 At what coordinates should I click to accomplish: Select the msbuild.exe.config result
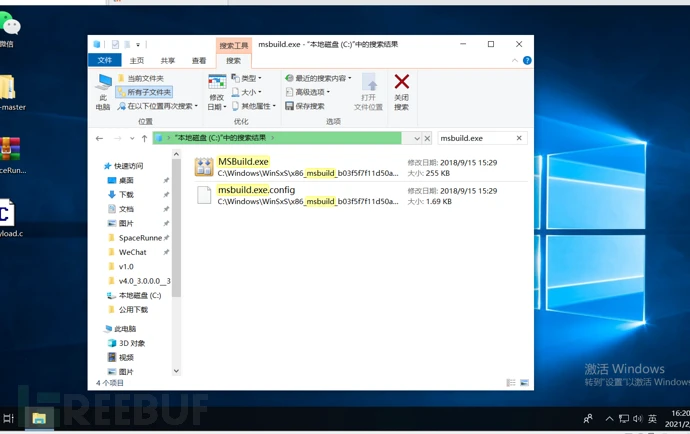tap(360, 195)
